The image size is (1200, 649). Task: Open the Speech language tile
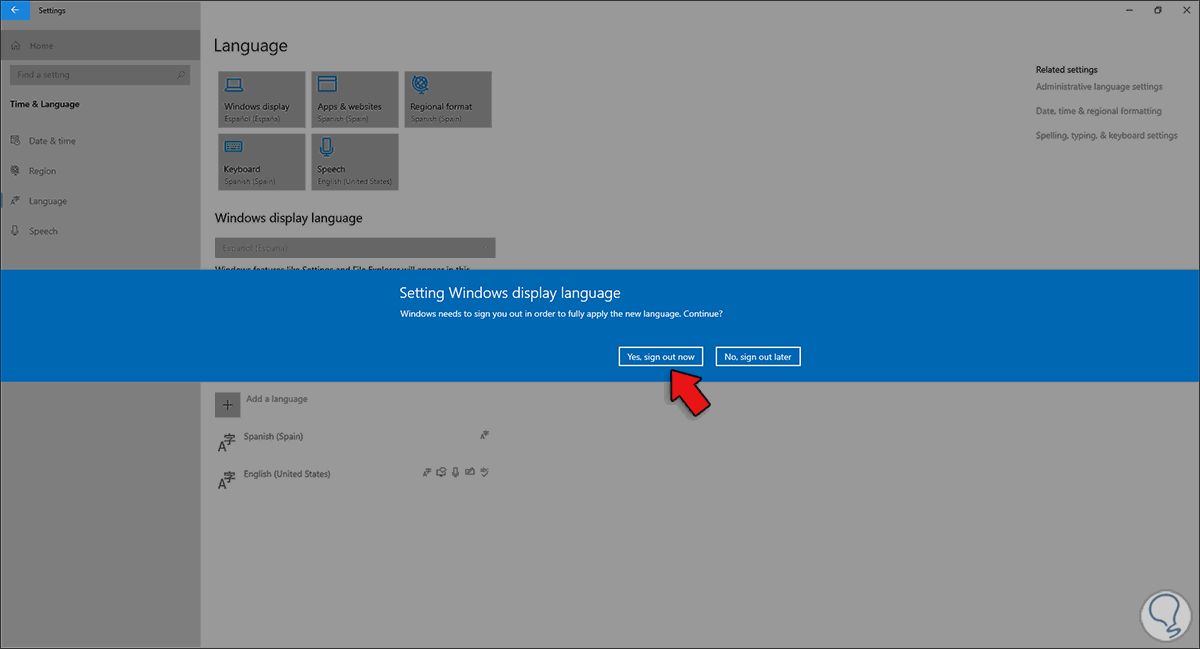[x=354, y=162]
